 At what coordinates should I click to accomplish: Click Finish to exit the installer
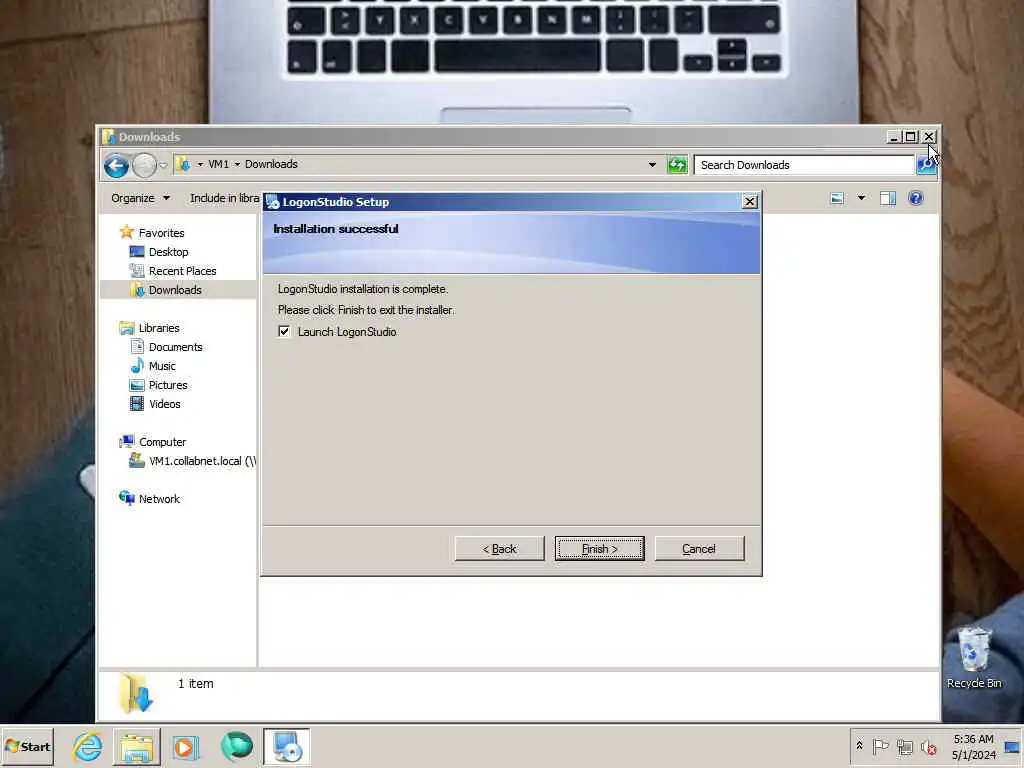pyautogui.click(x=599, y=549)
